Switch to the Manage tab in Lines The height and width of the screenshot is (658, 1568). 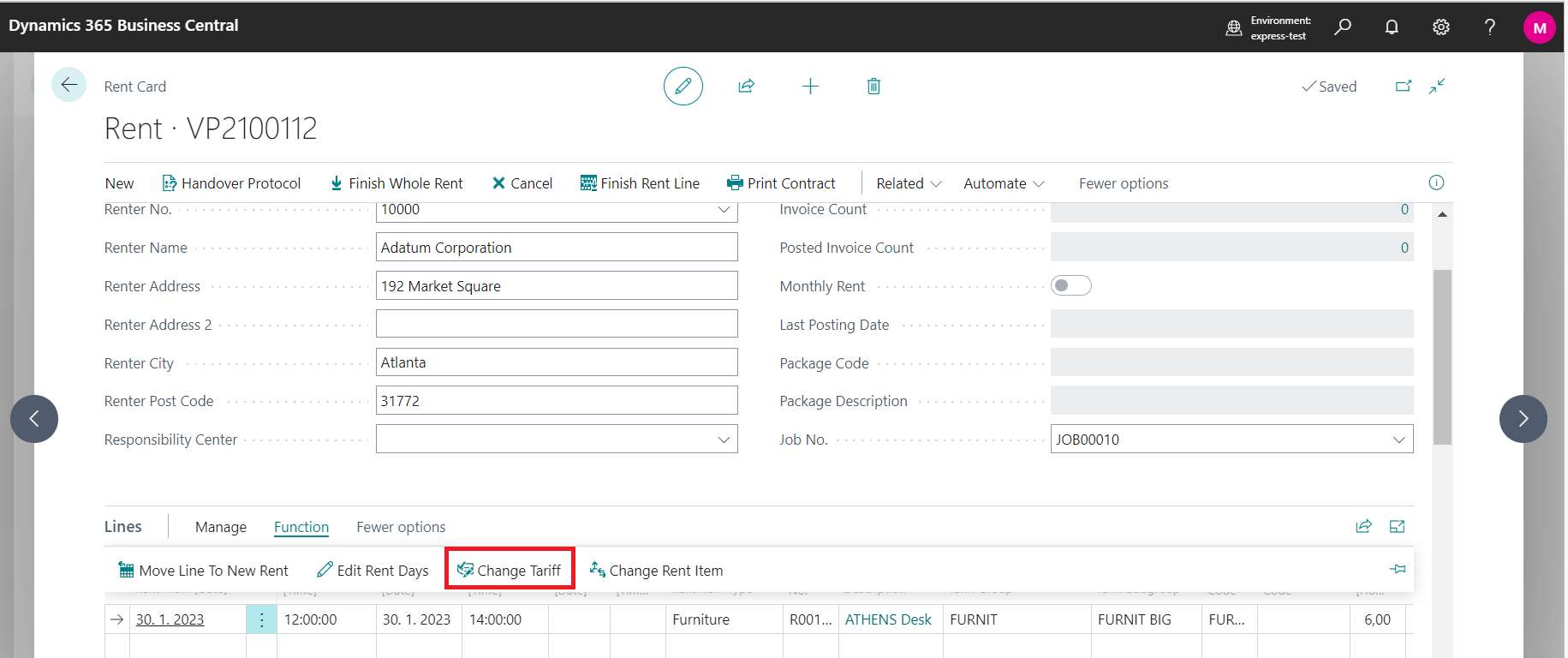coord(220,527)
